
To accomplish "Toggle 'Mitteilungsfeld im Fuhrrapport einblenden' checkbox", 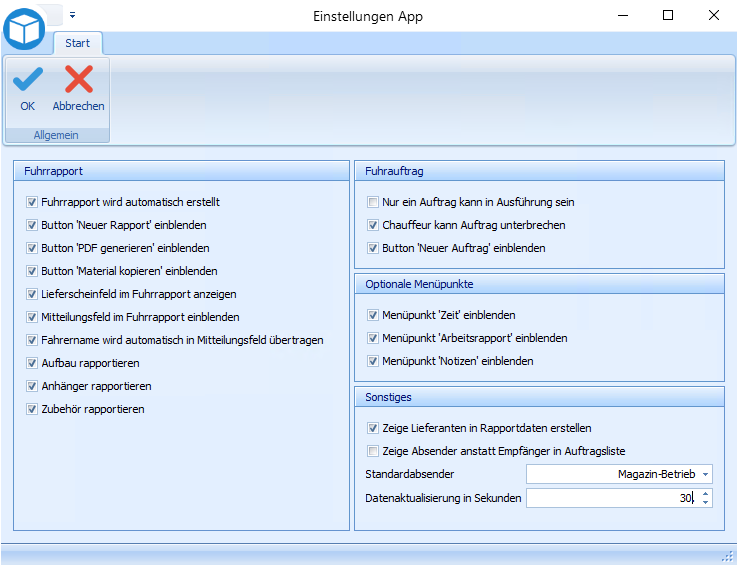I will click(31, 317).
